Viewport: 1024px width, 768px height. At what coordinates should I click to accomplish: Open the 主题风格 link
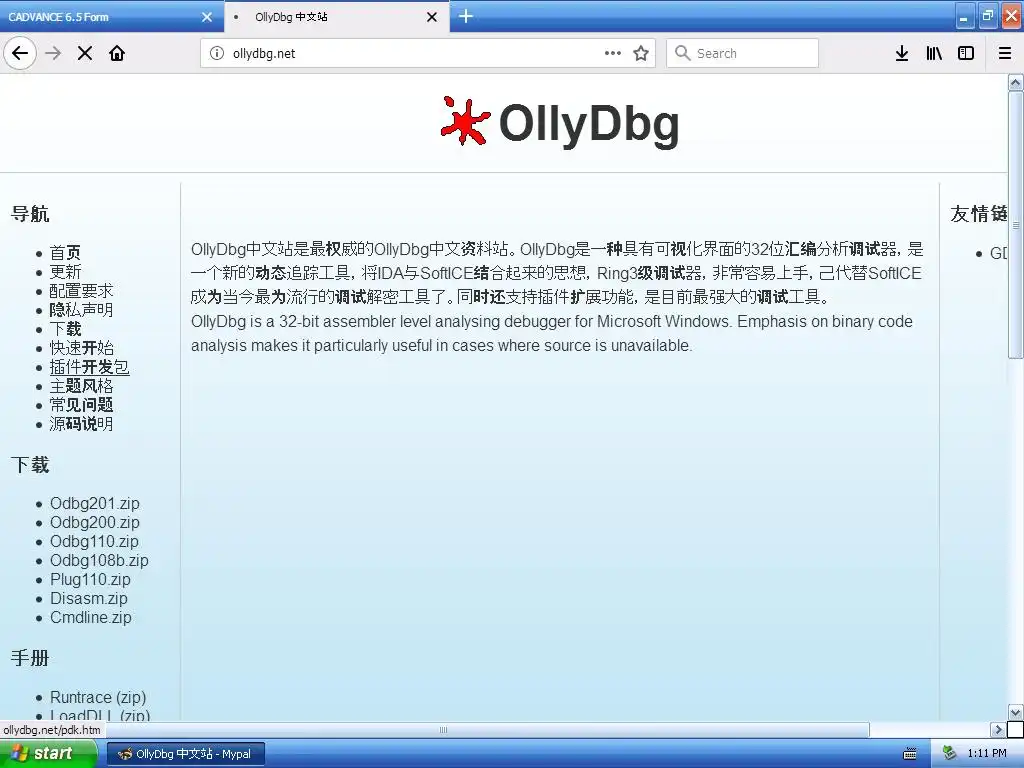82,386
